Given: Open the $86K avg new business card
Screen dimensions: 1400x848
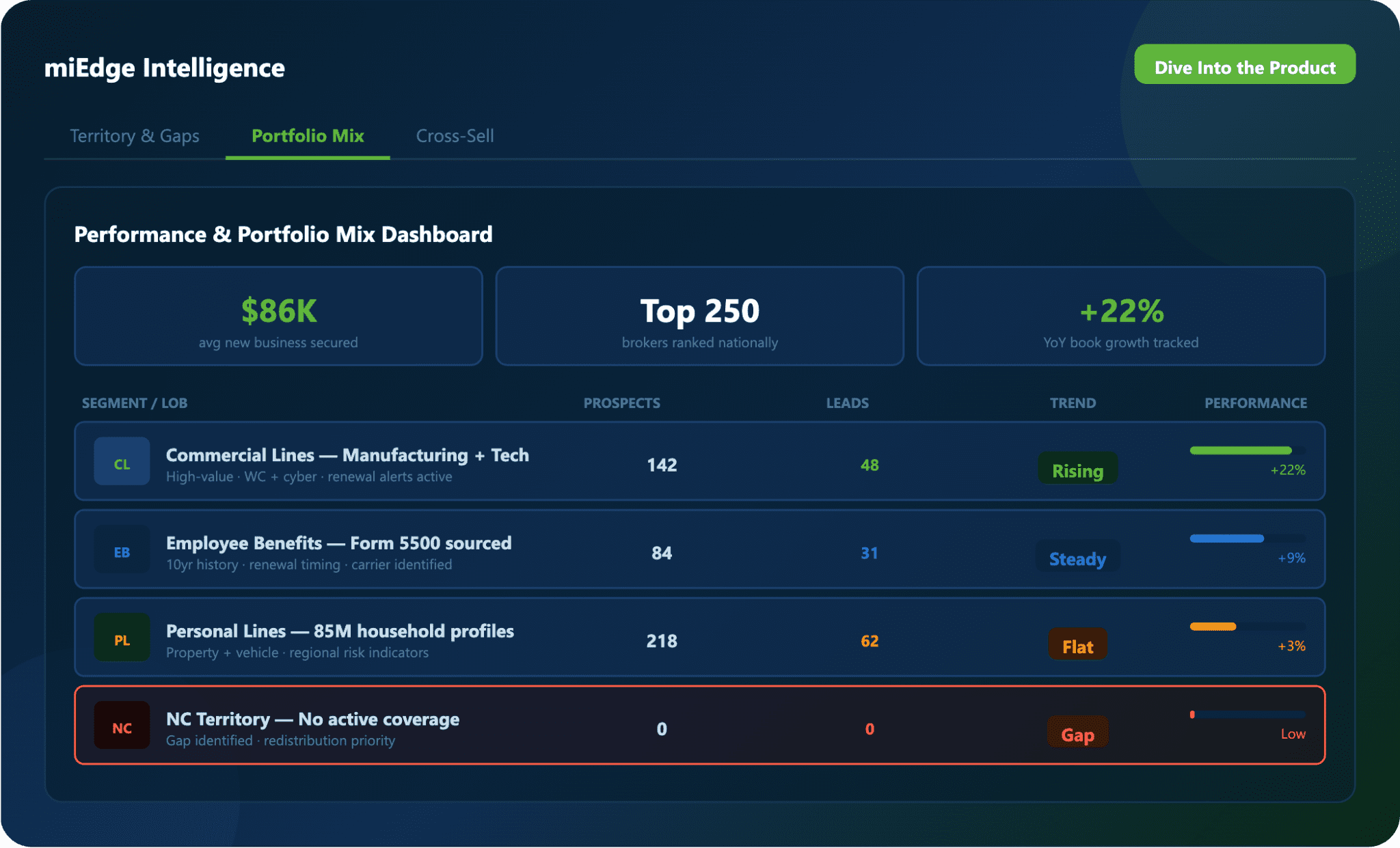Looking at the screenshot, I should (278, 316).
